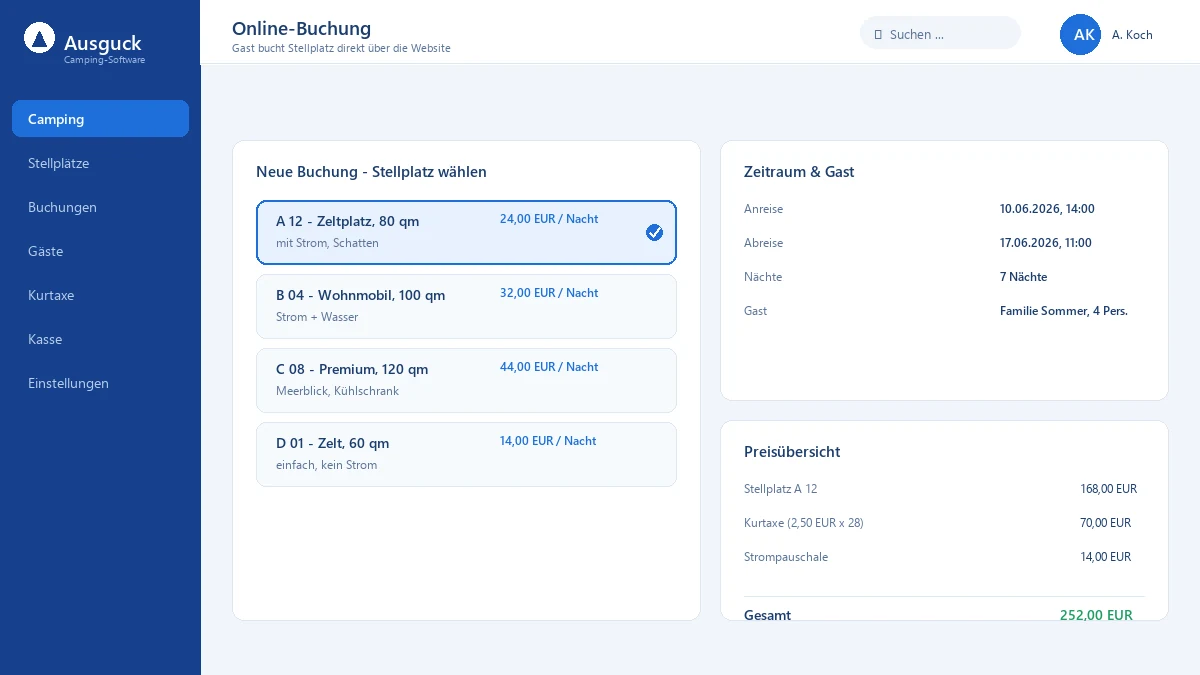1200x675 pixels.
Task: Click the Ausguck tent logo icon
Action: pos(39,38)
